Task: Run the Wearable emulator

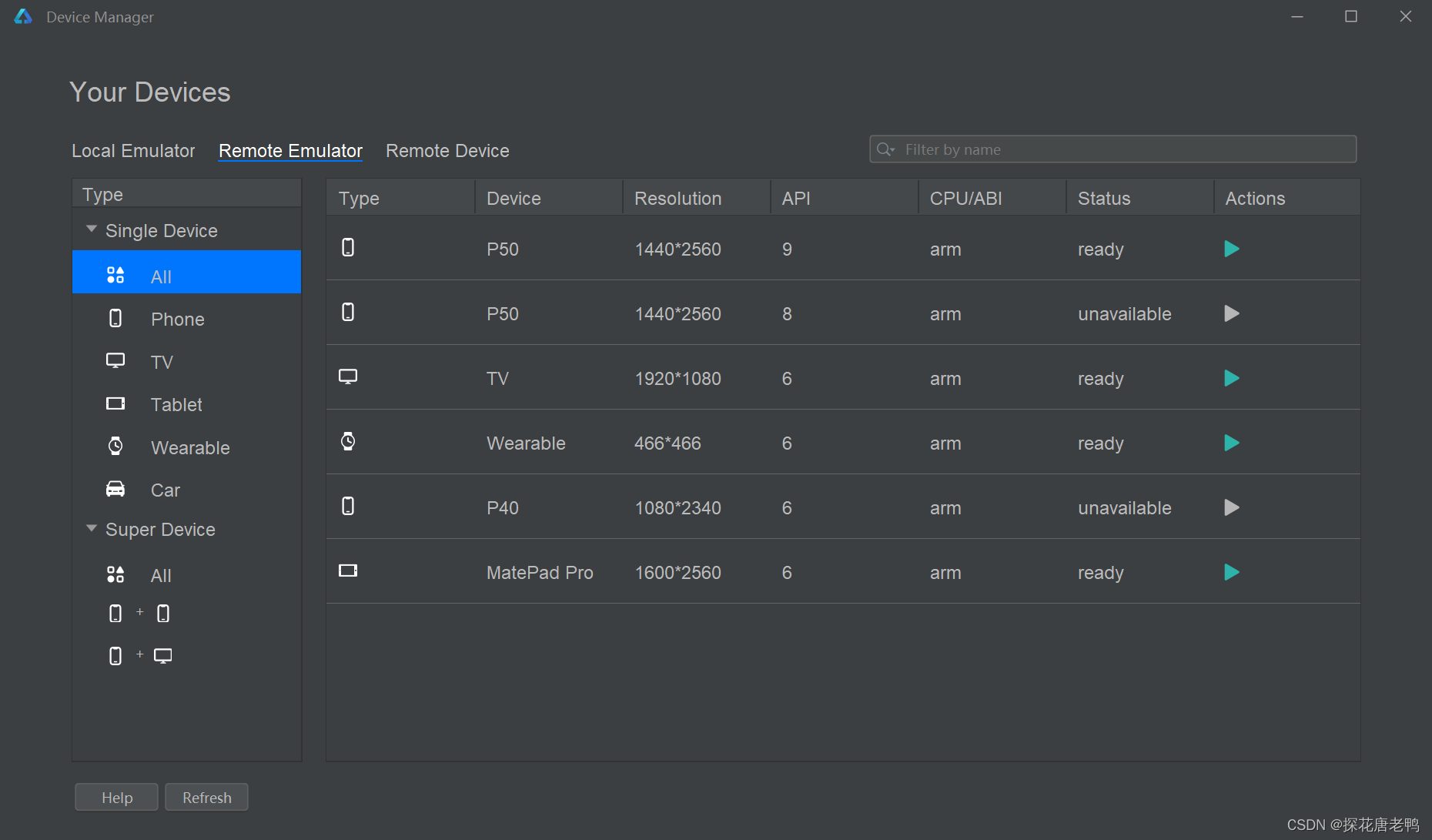Action: [x=1231, y=443]
